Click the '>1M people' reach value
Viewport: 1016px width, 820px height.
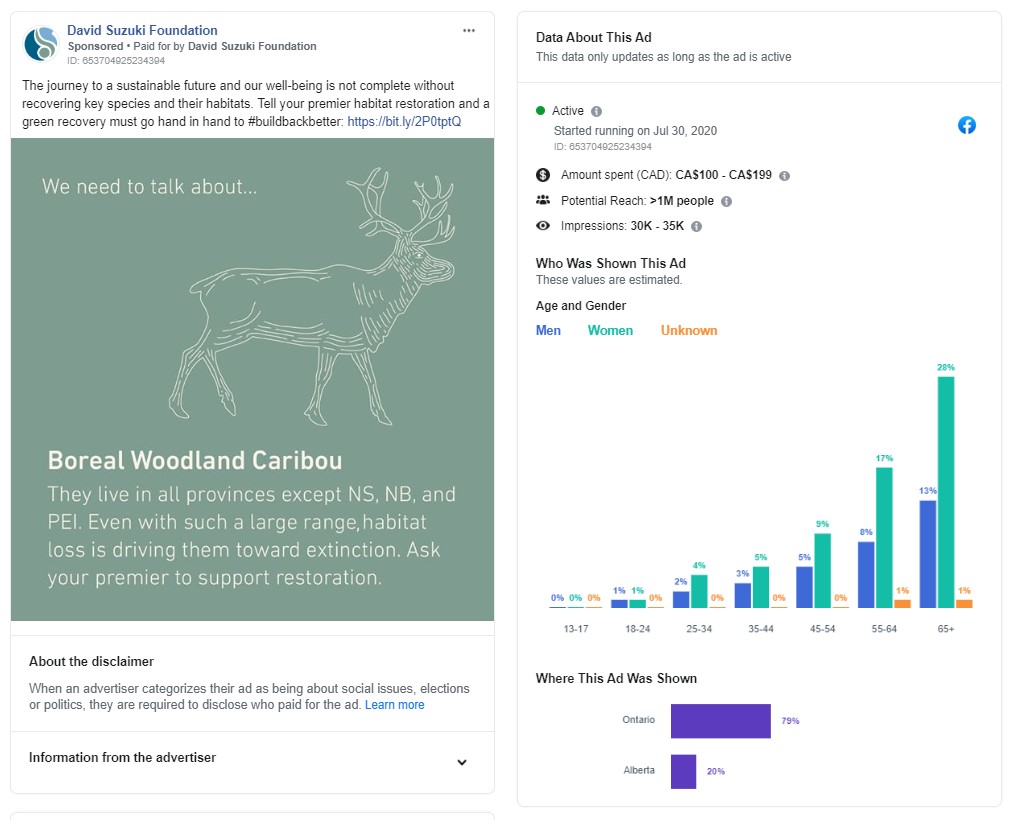[682, 201]
